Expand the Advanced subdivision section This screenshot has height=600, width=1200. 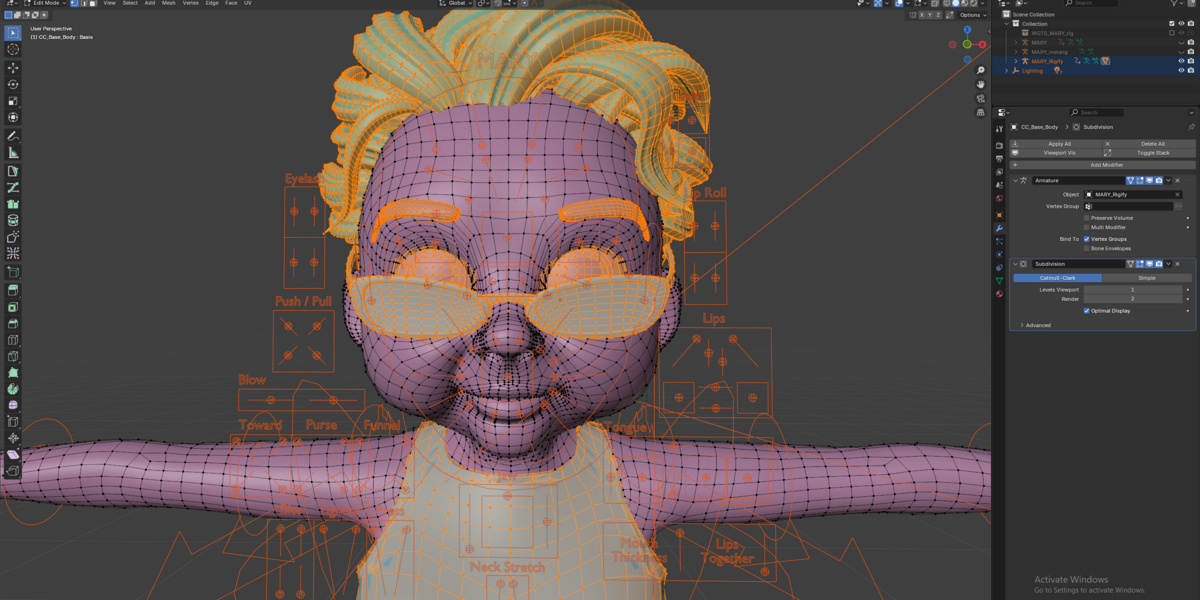coord(1036,325)
